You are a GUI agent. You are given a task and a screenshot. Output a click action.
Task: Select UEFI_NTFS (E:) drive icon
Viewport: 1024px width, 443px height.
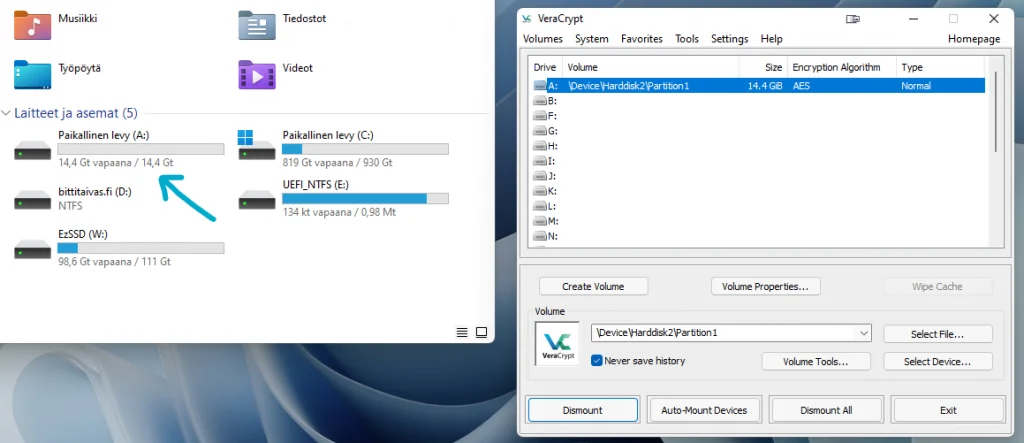[x=257, y=199]
